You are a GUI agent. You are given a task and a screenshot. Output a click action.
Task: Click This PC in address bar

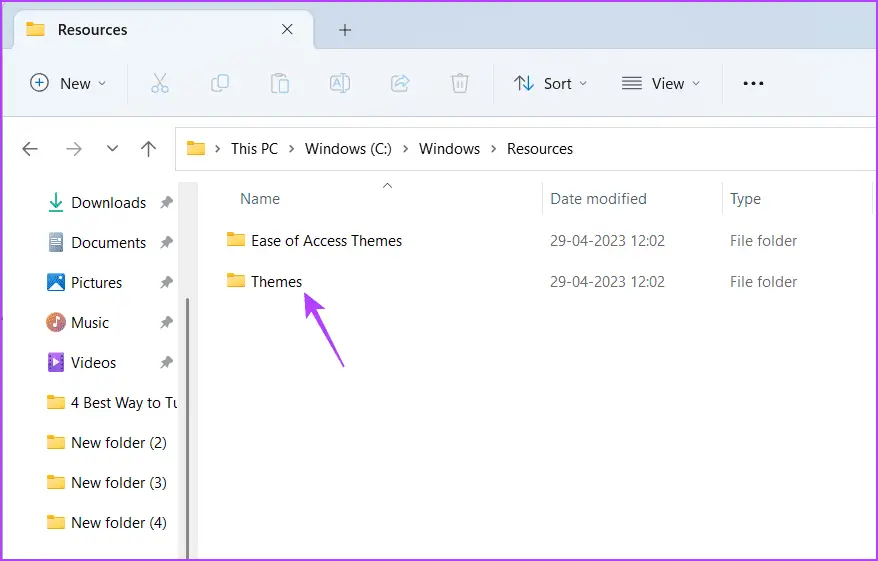(x=254, y=149)
